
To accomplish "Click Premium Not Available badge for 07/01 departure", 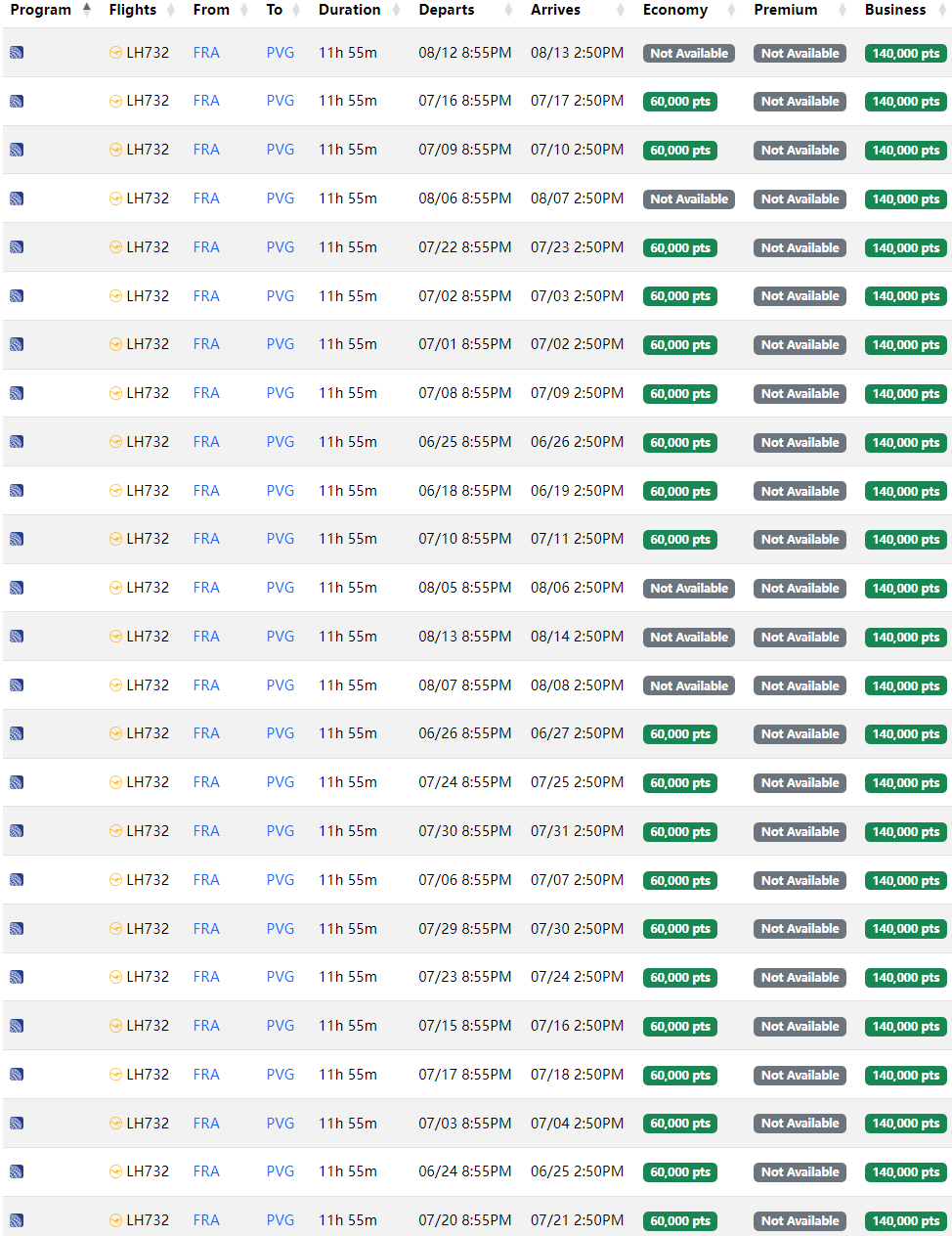I will pos(800,345).
